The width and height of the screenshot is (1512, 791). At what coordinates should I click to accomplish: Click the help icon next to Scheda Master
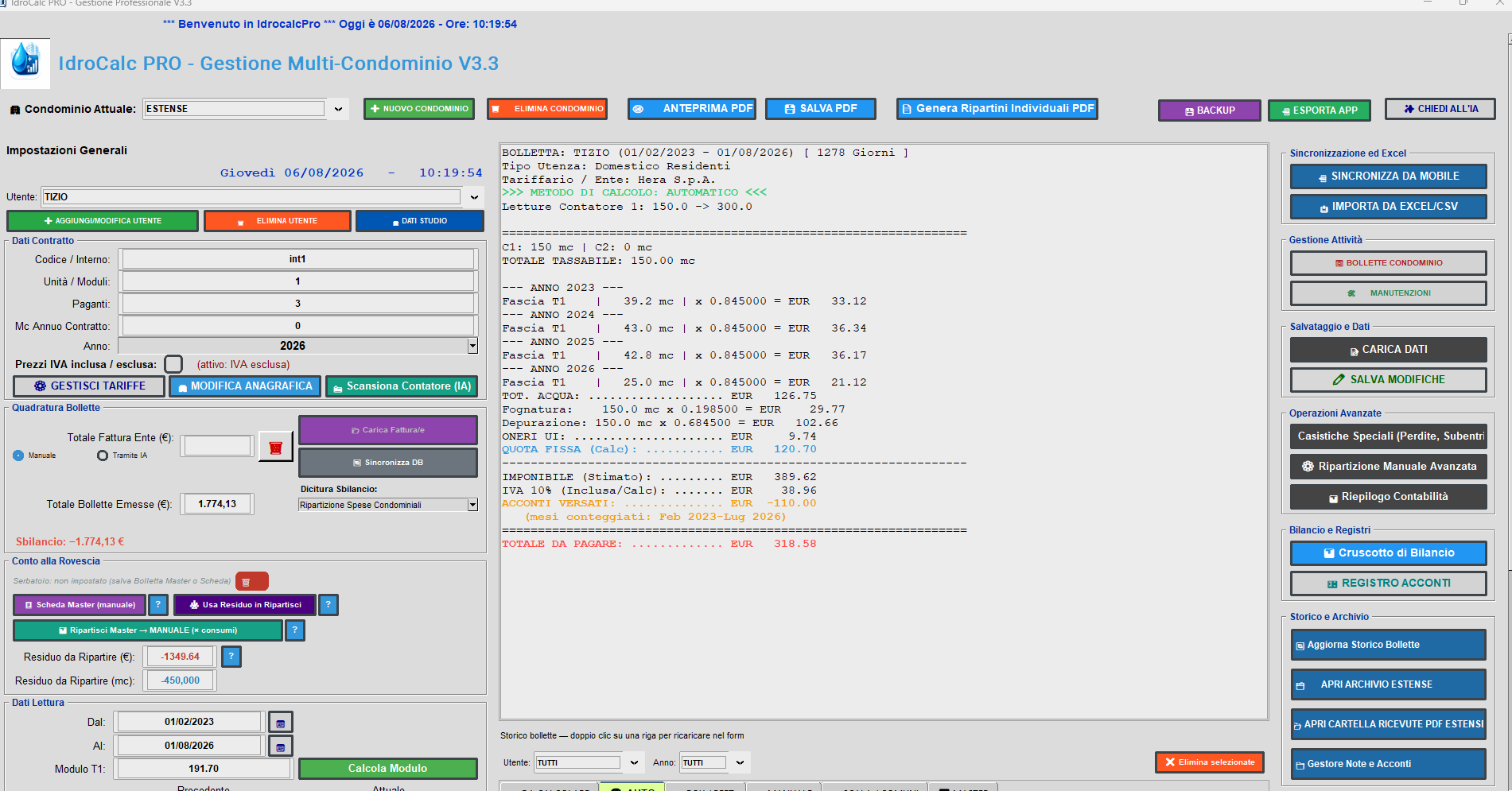(158, 605)
